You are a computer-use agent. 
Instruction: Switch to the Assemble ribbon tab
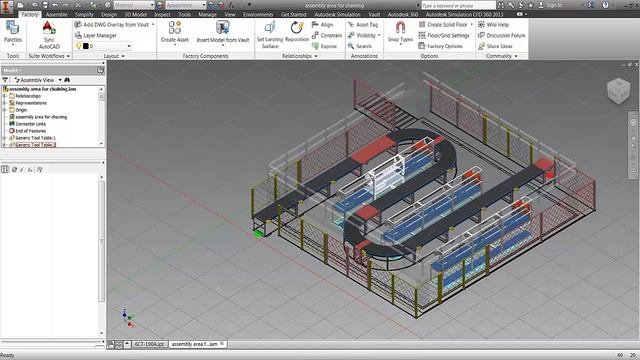coord(57,14)
